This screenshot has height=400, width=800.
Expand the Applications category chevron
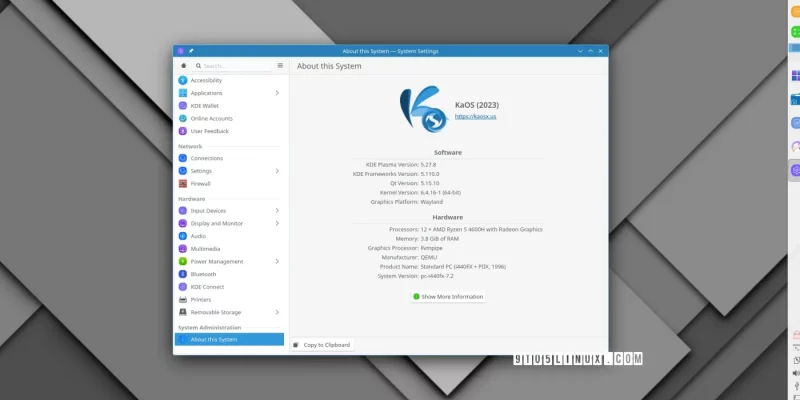[x=277, y=93]
